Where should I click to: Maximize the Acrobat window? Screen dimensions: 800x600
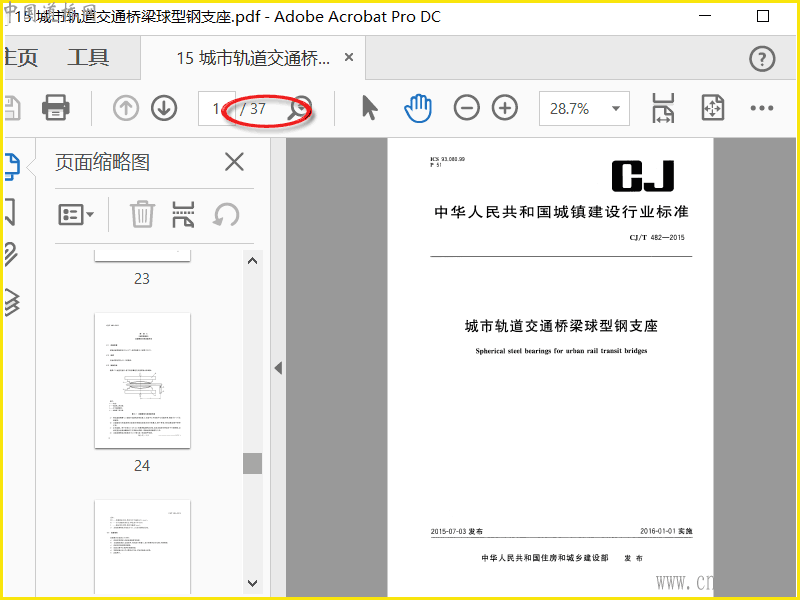(x=763, y=16)
